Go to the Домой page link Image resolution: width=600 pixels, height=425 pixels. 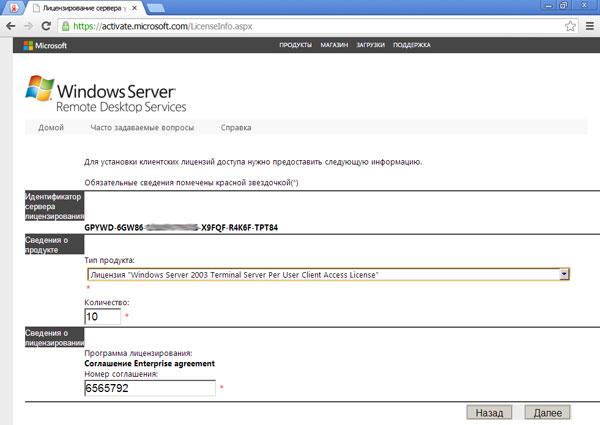(x=51, y=127)
